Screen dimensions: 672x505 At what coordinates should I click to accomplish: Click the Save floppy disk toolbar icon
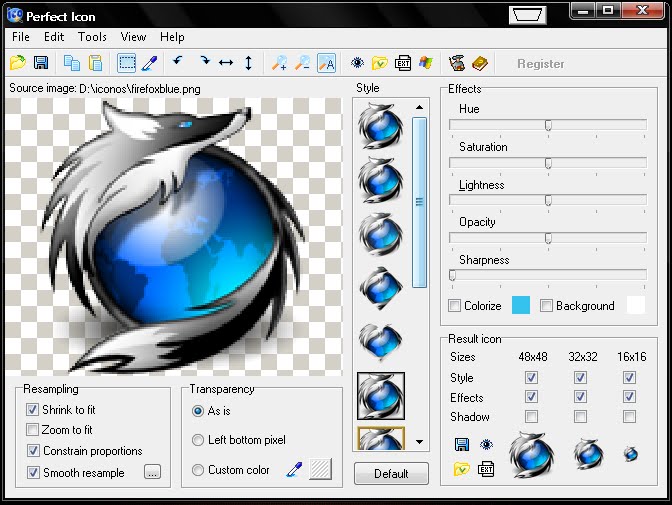(41, 63)
